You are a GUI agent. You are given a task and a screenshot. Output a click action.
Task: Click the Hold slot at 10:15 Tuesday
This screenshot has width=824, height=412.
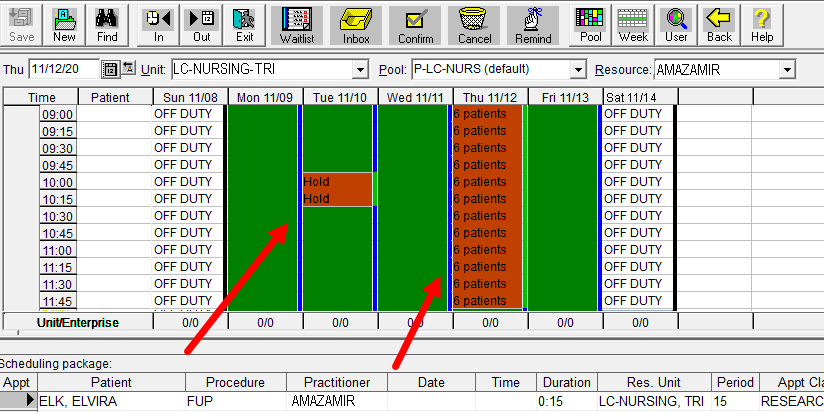337,198
